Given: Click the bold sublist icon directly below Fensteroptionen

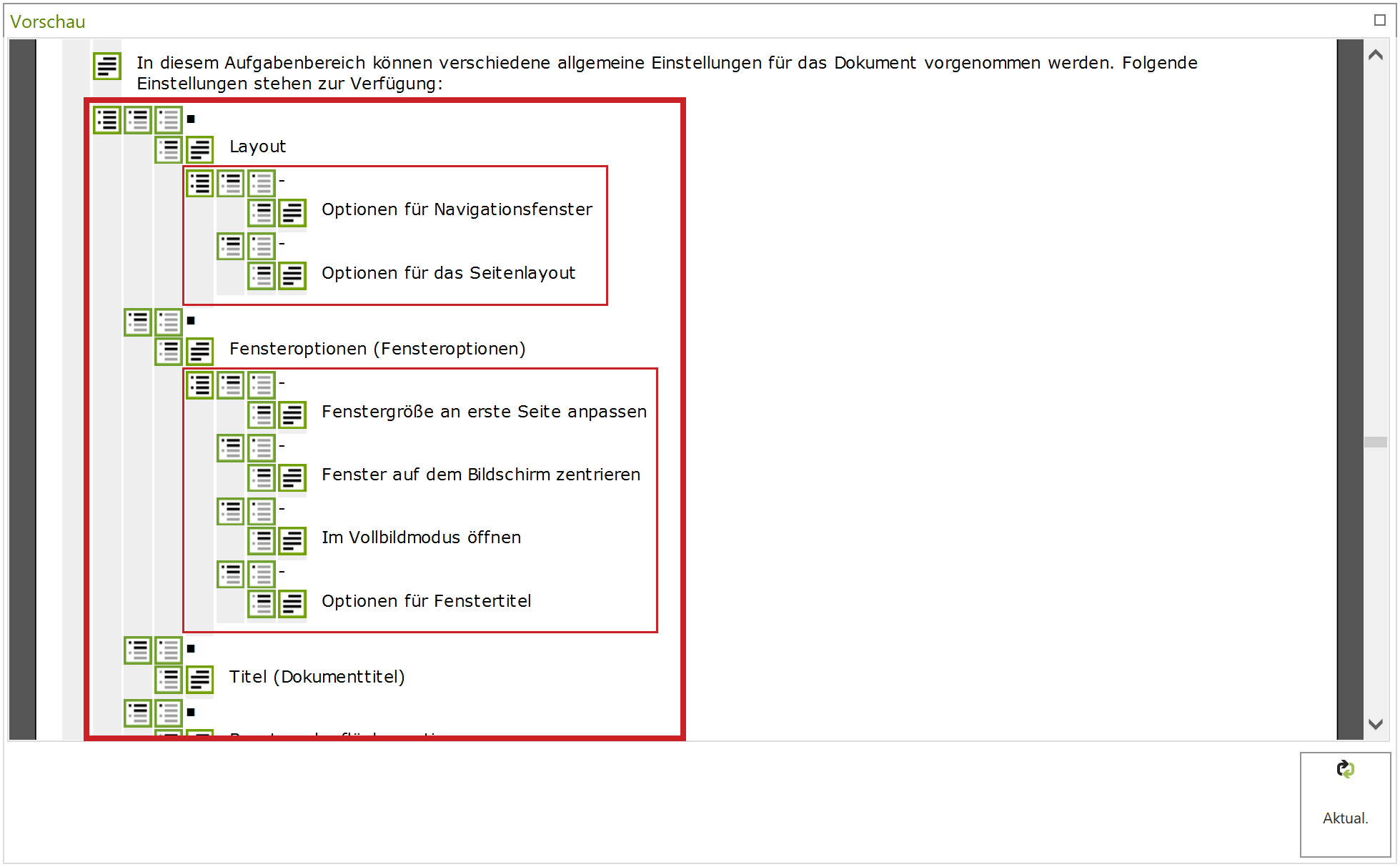Looking at the screenshot, I should (x=200, y=385).
